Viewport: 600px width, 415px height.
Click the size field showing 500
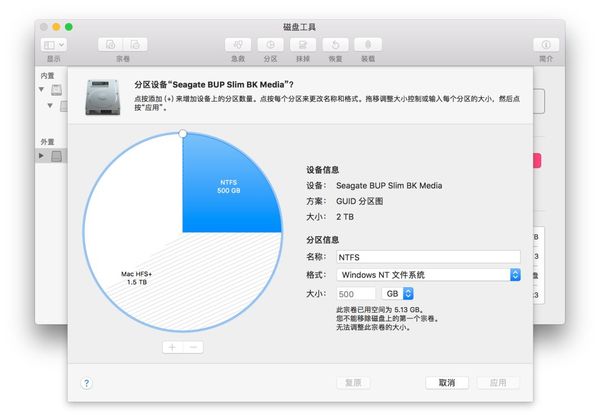[x=356, y=294]
